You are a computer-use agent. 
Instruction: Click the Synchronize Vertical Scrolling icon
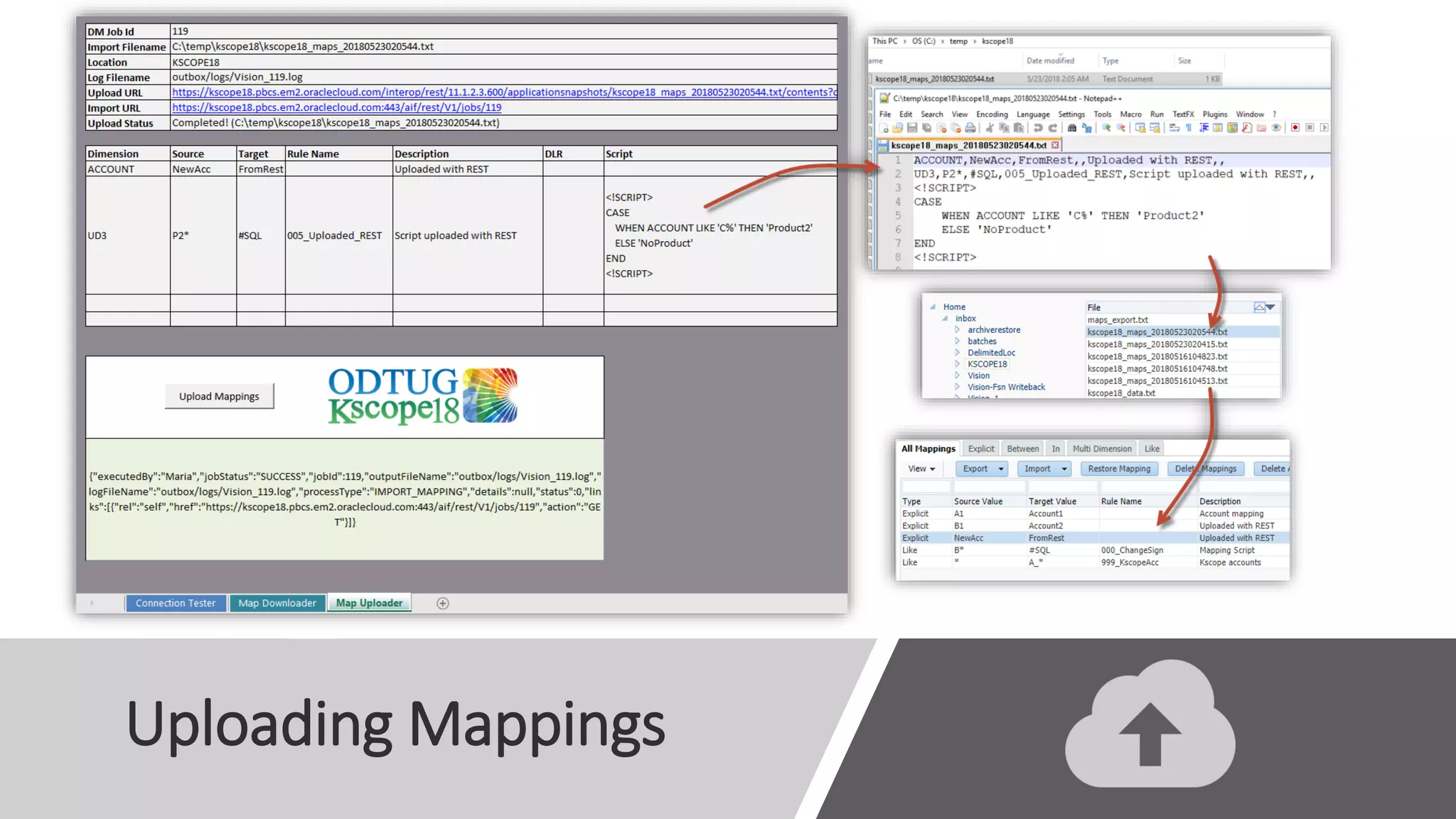(1140, 128)
